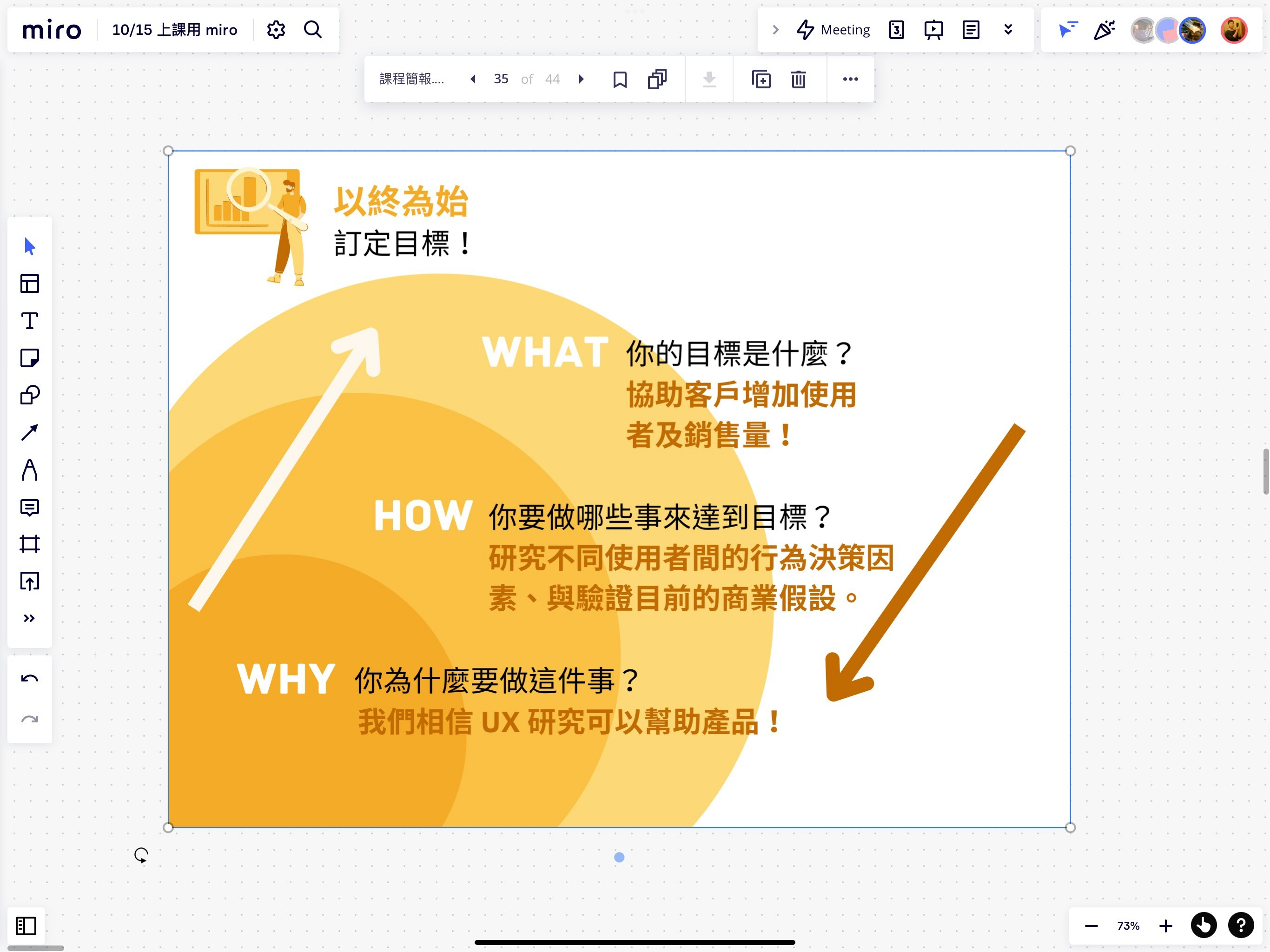Select the Pen tool
This screenshot has width=1270, height=952.
click(30, 471)
